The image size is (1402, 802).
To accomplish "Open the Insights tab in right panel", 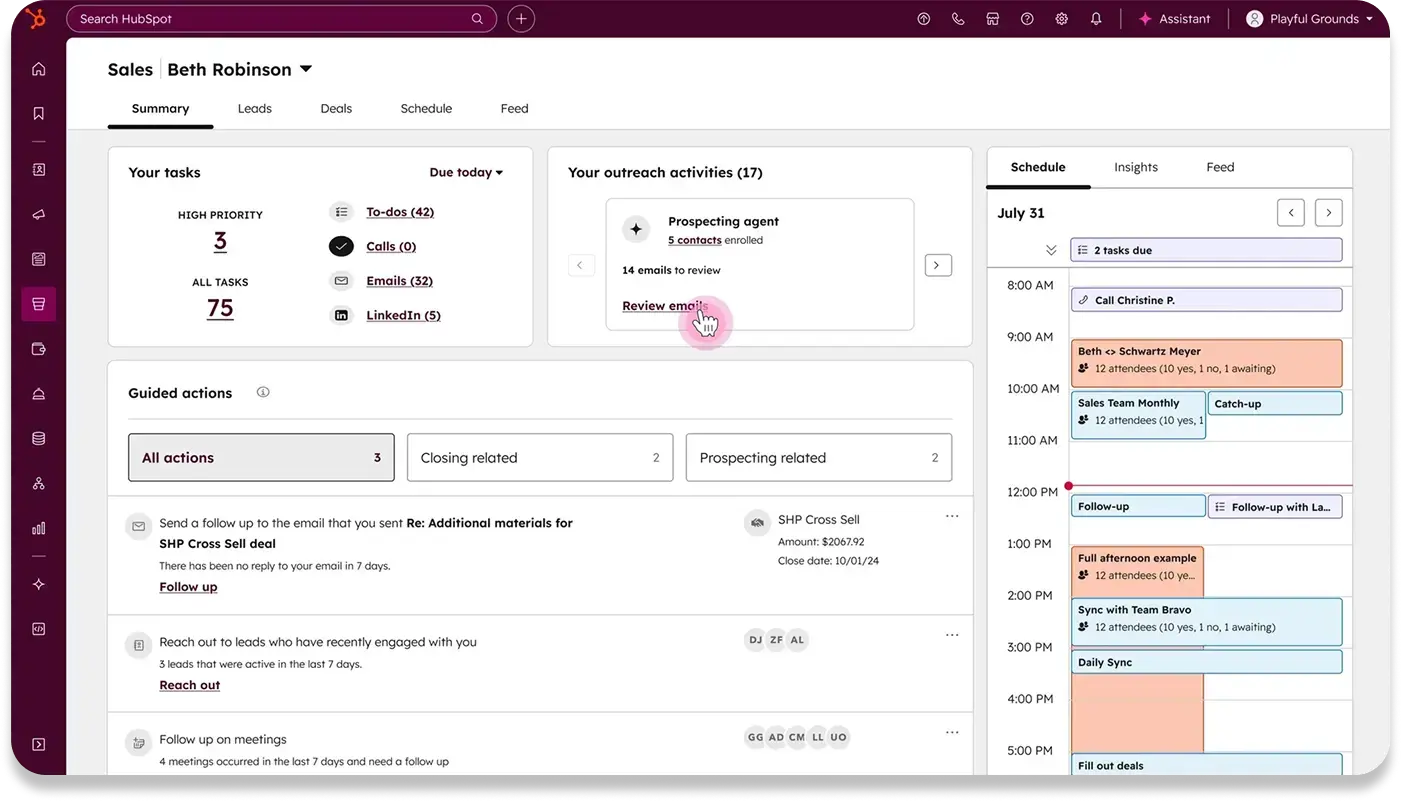I will [1136, 167].
